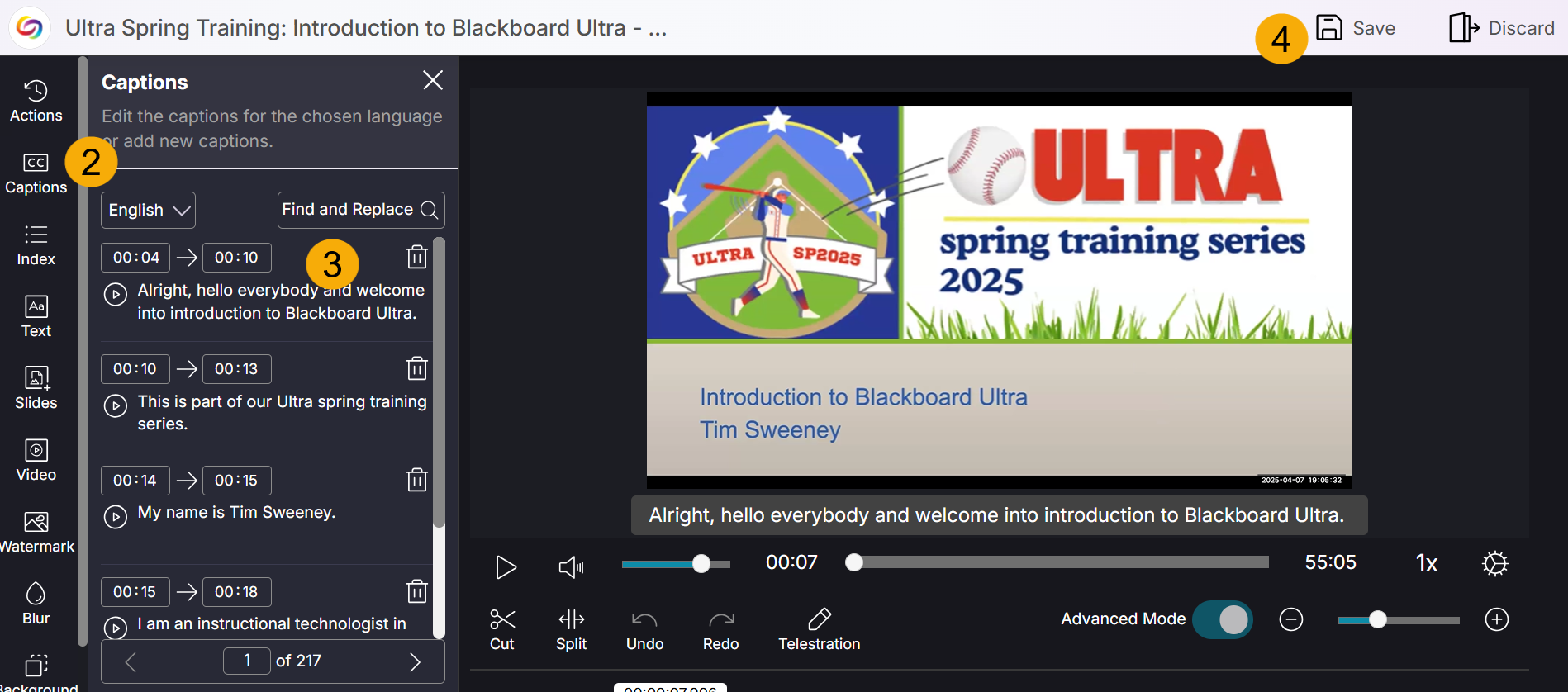The image size is (1568, 692).
Task: Change the 1x playback speed
Action: tap(1427, 563)
